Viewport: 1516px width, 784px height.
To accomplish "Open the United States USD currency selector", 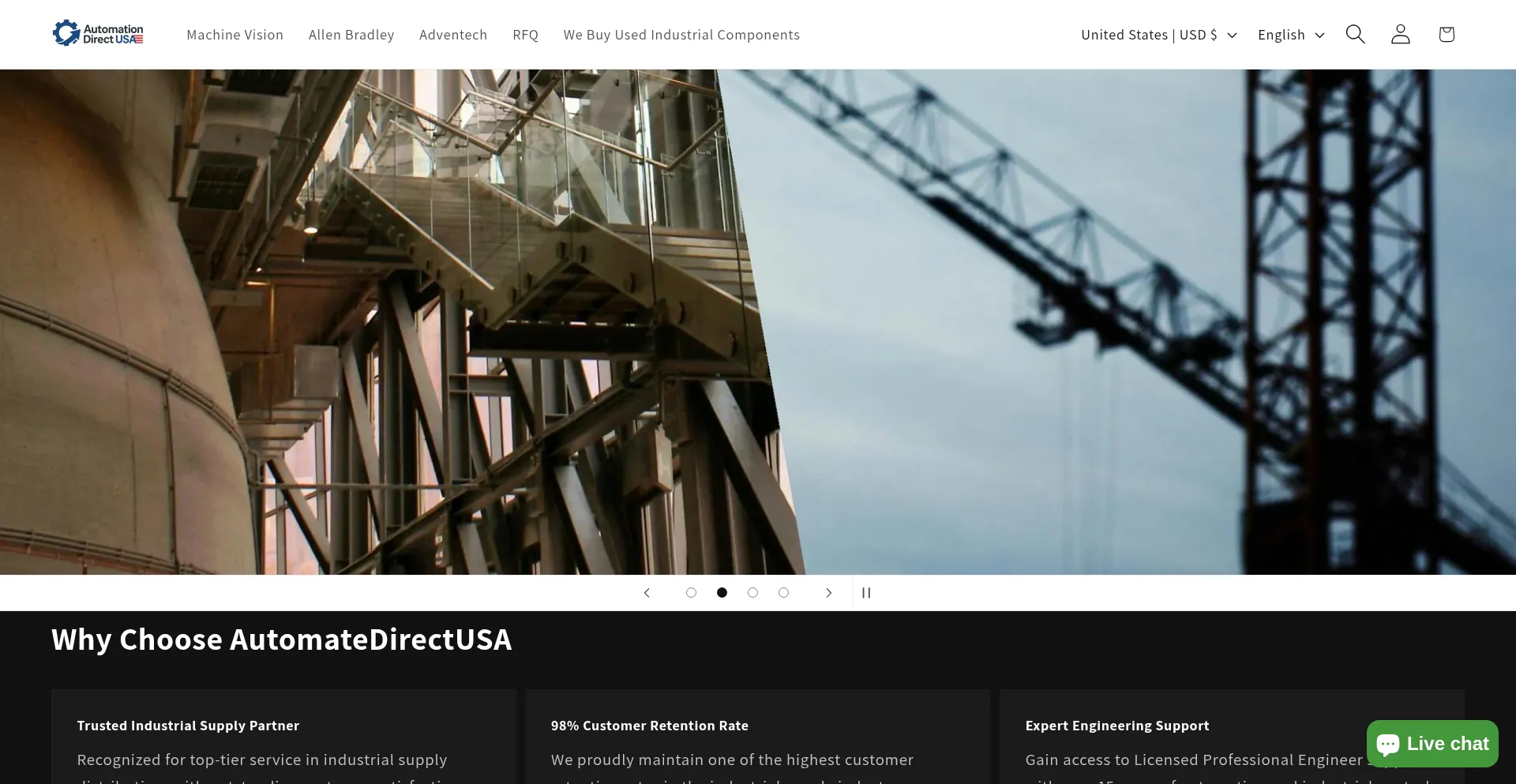I will 1149,34.
